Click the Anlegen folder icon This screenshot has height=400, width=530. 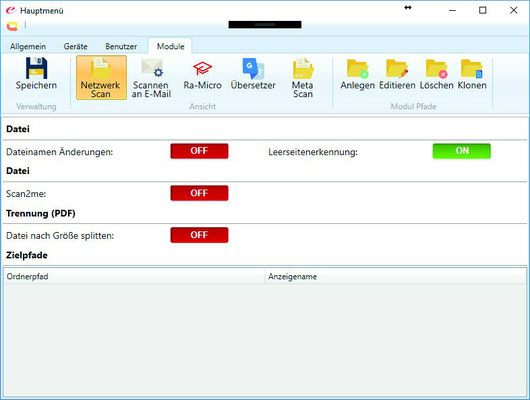357,69
